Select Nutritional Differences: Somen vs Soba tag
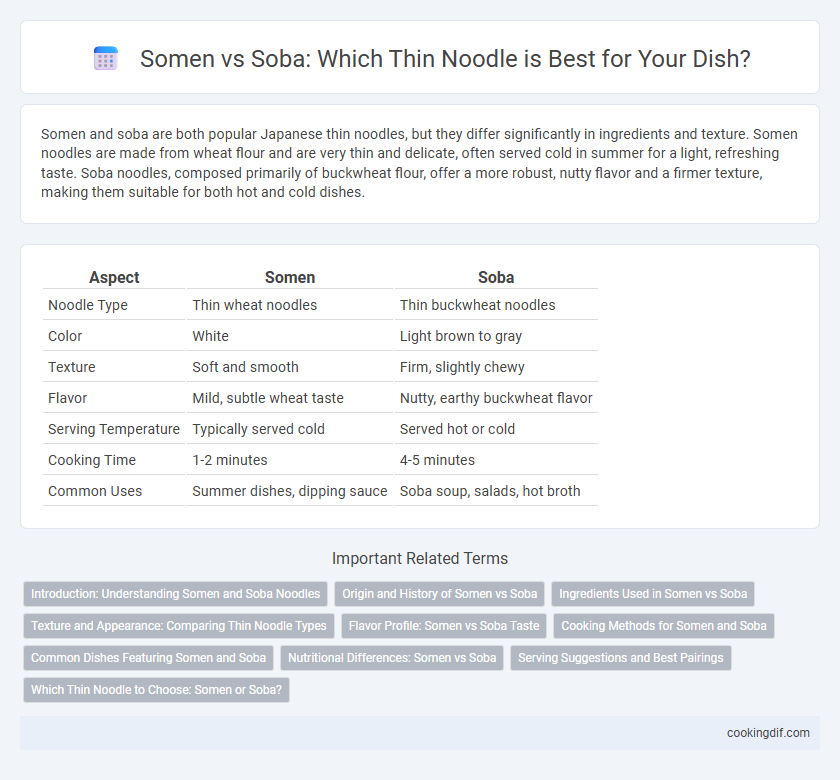Image resolution: width=840 pixels, height=780 pixels. click(x=392, y=658)
